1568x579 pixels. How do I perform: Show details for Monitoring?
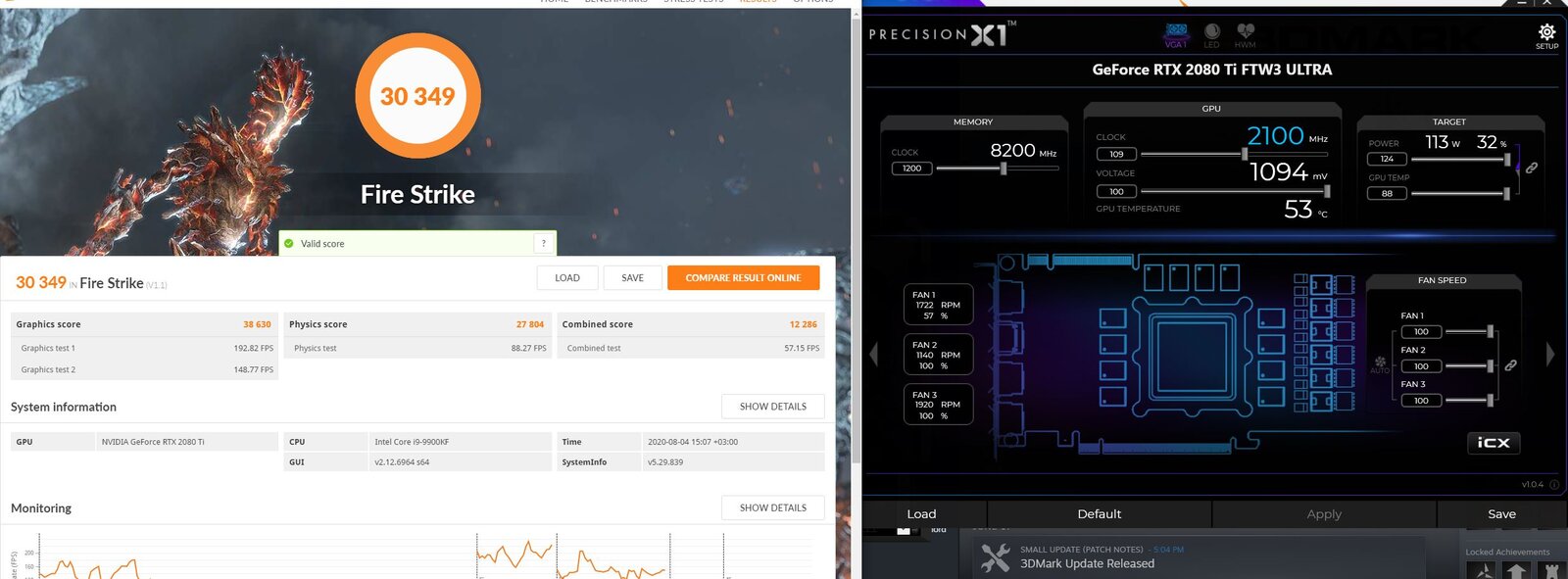pos(773,507)
